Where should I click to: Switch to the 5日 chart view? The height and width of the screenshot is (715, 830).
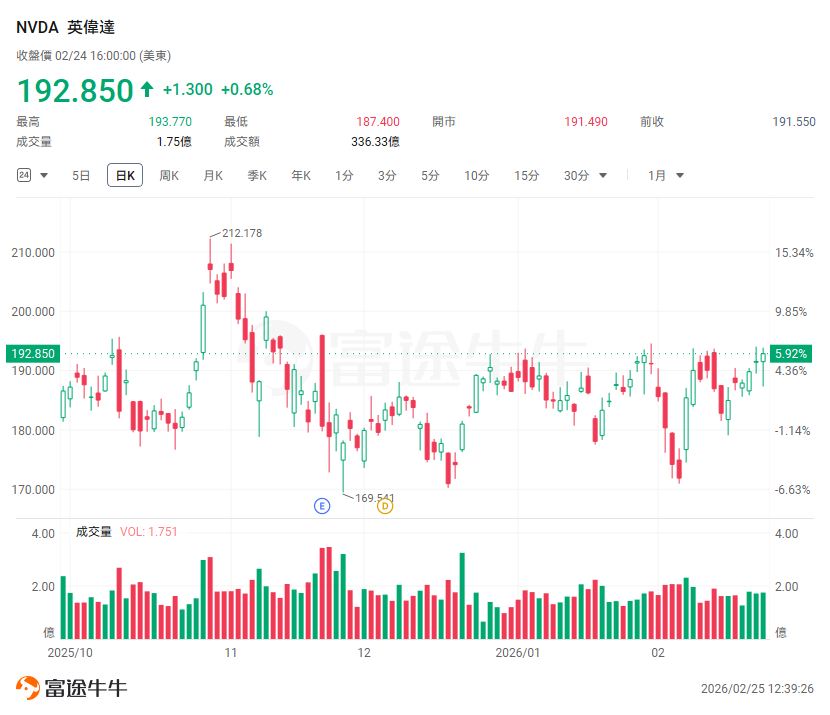81,176
